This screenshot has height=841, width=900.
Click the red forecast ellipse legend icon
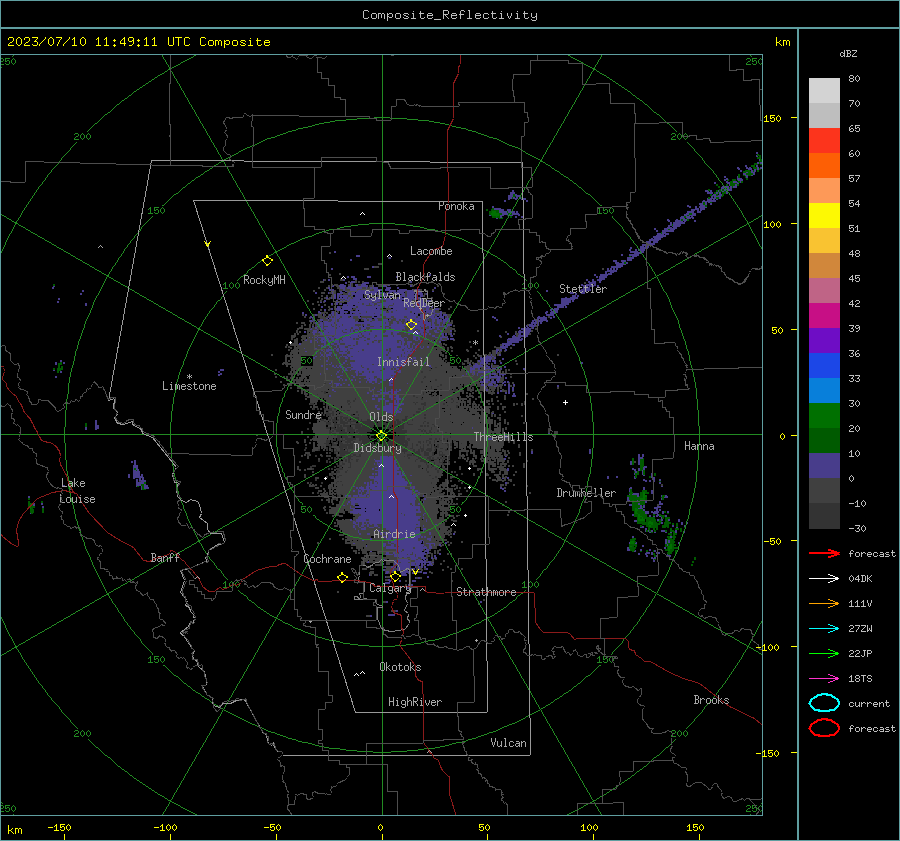(824, 728)
